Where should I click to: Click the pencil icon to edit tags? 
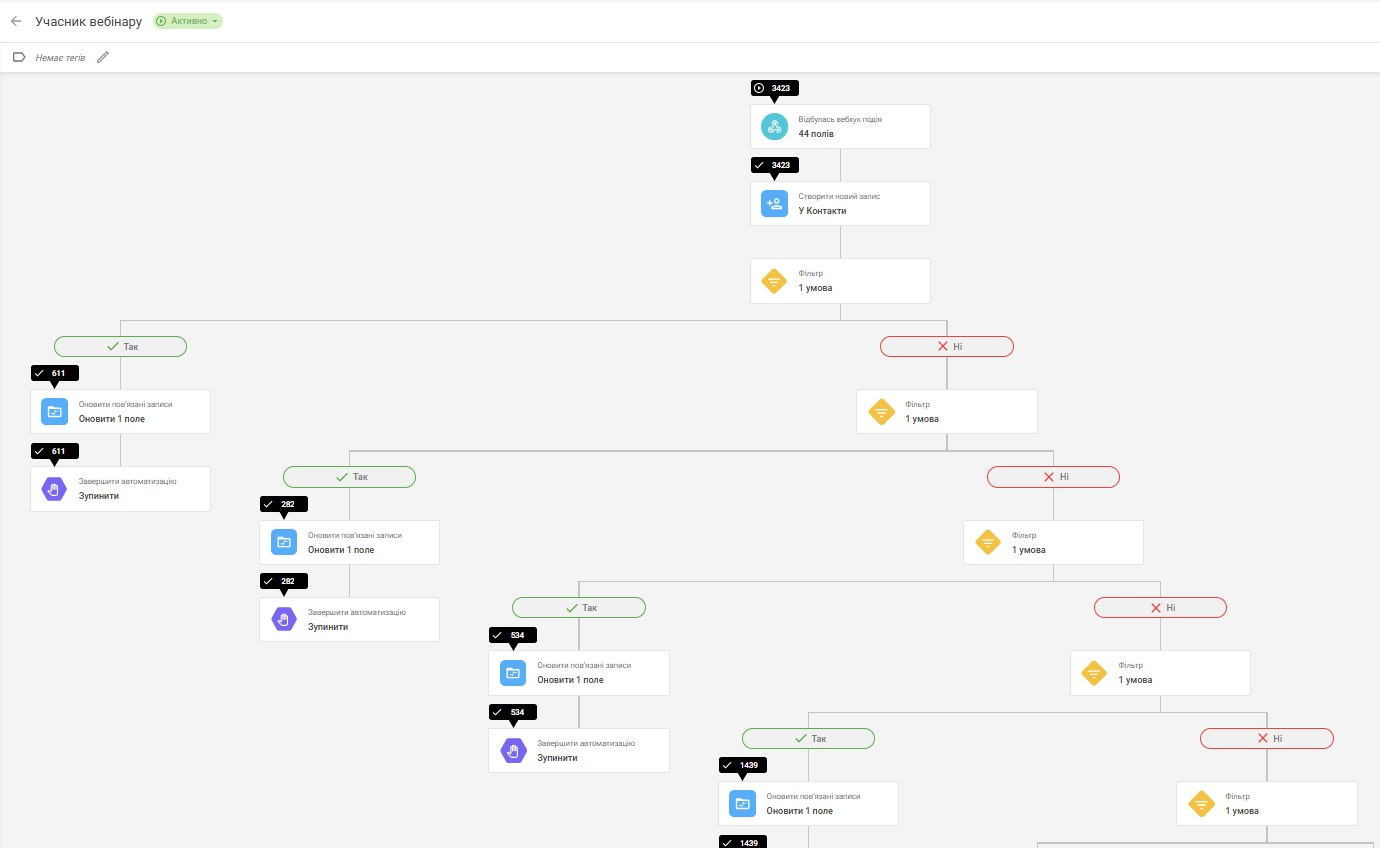[x=103, y=57]
